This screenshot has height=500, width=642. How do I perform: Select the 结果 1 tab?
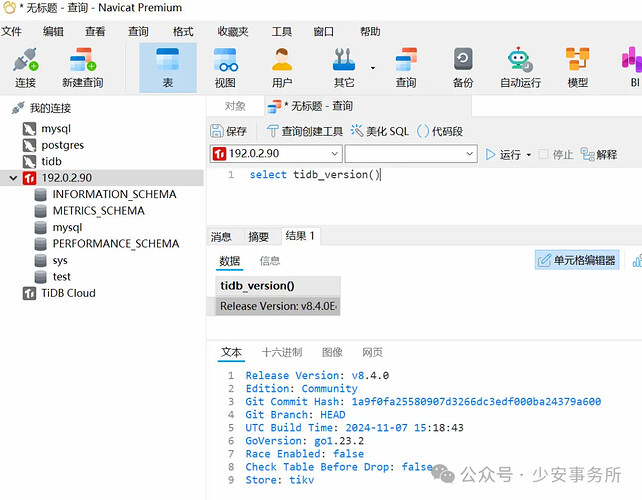(300, 236)
